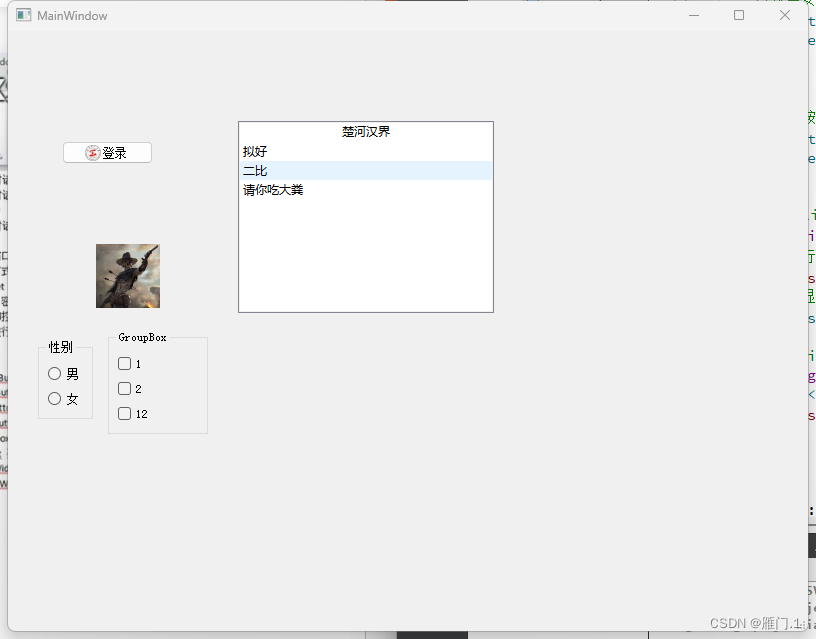The height and width of the screenshot is (639, 816).
Task: Click the 登录 login button
Action: tap(107, 153)
